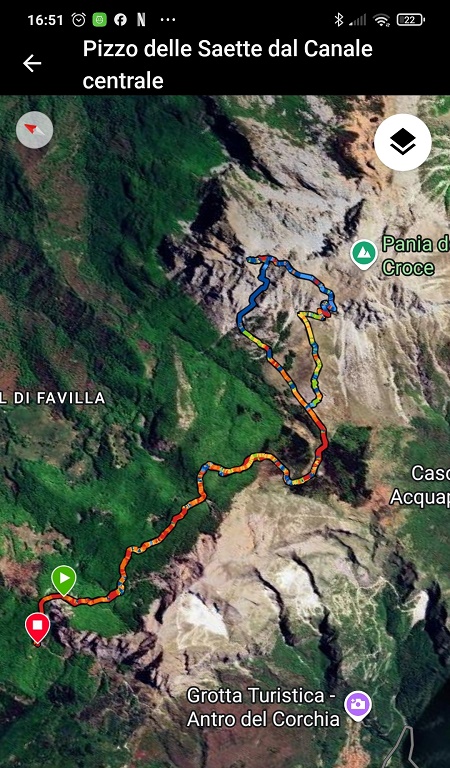Image resolution: width=450 pixels, height=768 pixels.
Task: Tap the N notification icon
Action: (141, 20)
